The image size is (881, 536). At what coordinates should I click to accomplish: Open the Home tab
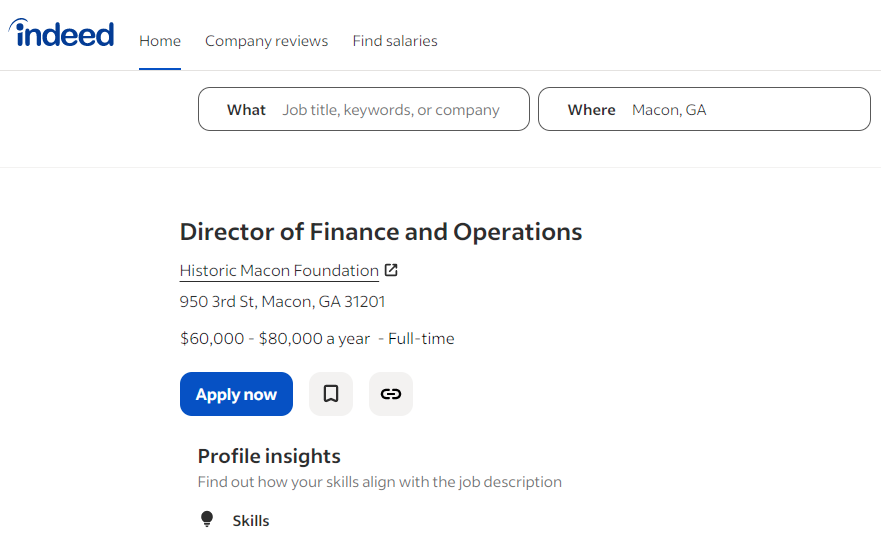pos(160,41)
